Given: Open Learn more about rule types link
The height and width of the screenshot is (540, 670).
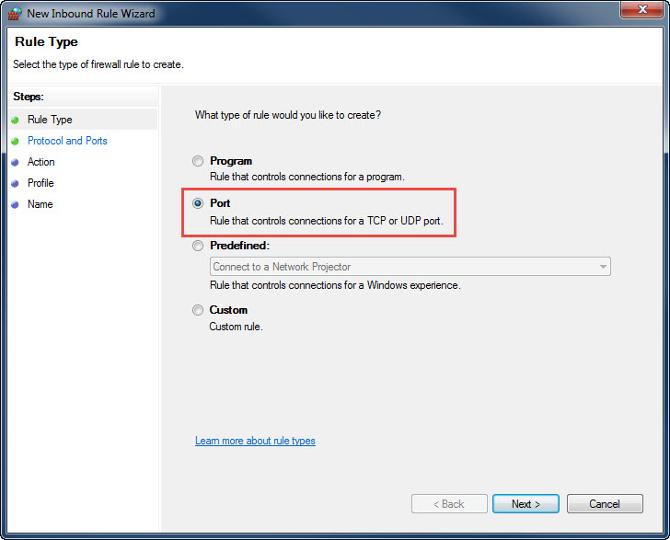Looking at the screenshot, I should 255,440.
